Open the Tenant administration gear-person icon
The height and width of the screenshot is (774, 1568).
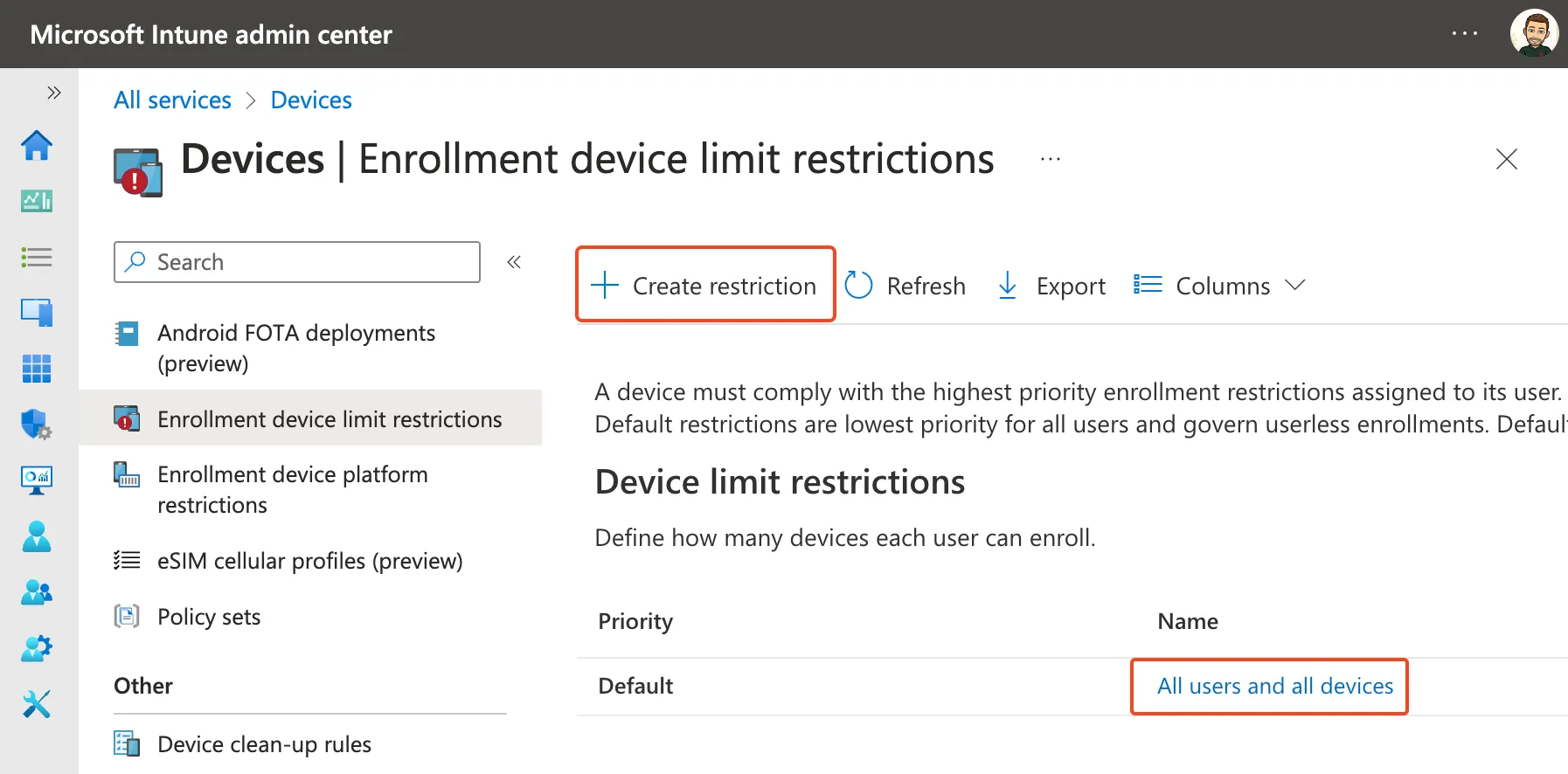pyautogui.click(x=37, y=648)
